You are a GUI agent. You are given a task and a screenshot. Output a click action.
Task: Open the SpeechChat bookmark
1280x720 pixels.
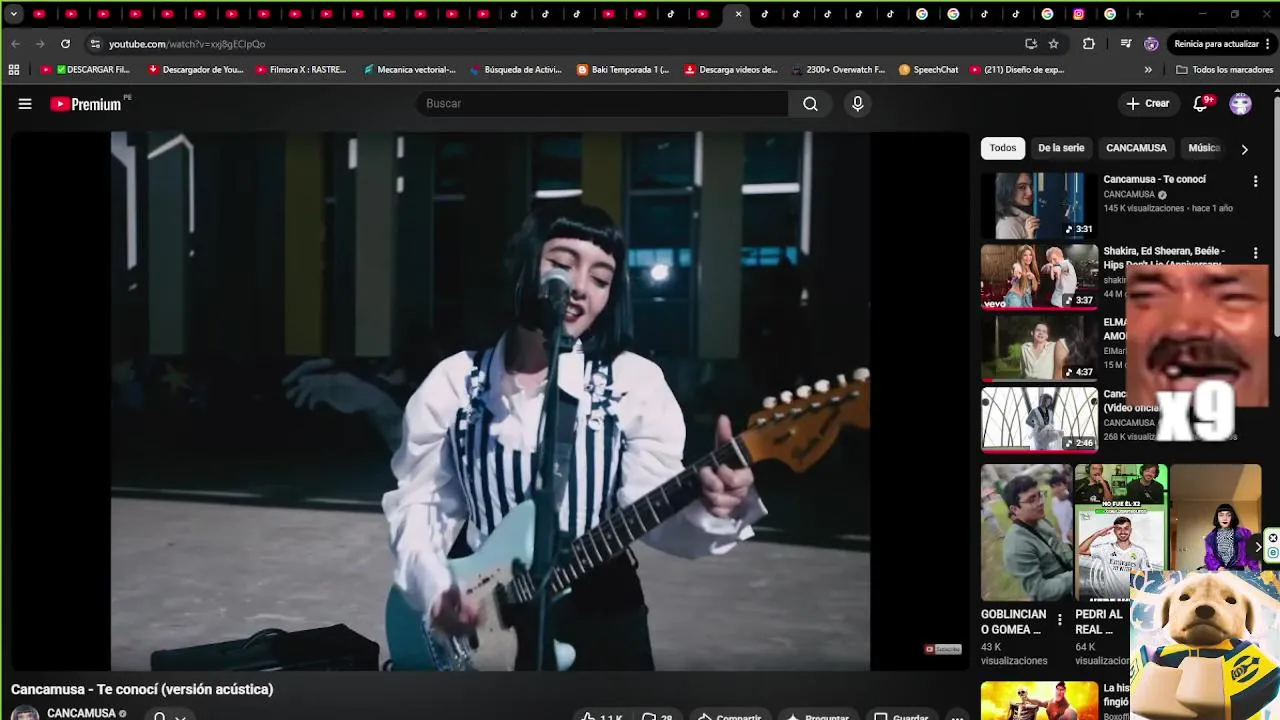pyautogui.click(x=928, y=70)
